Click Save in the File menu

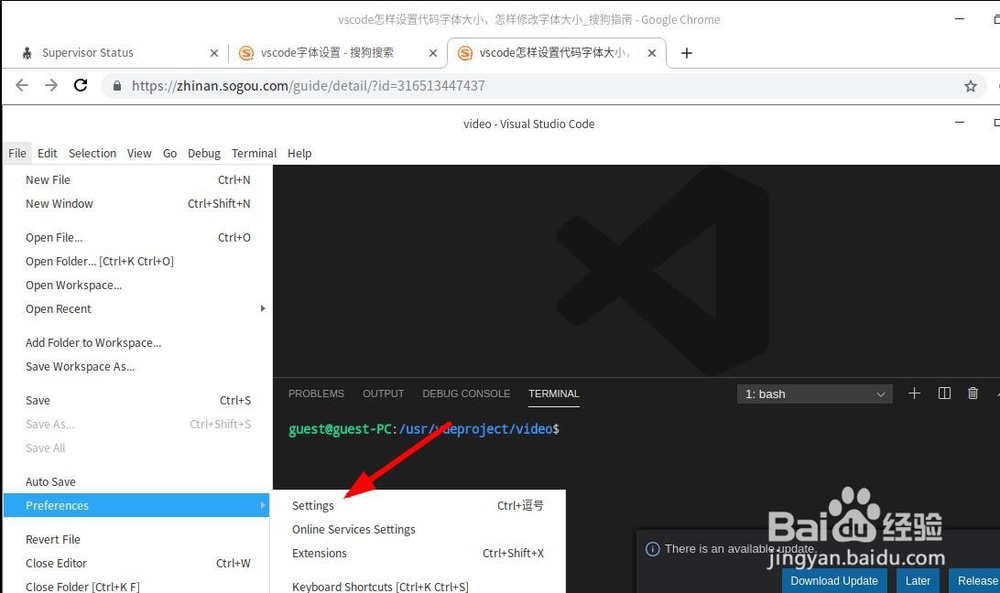click(138, 400)
